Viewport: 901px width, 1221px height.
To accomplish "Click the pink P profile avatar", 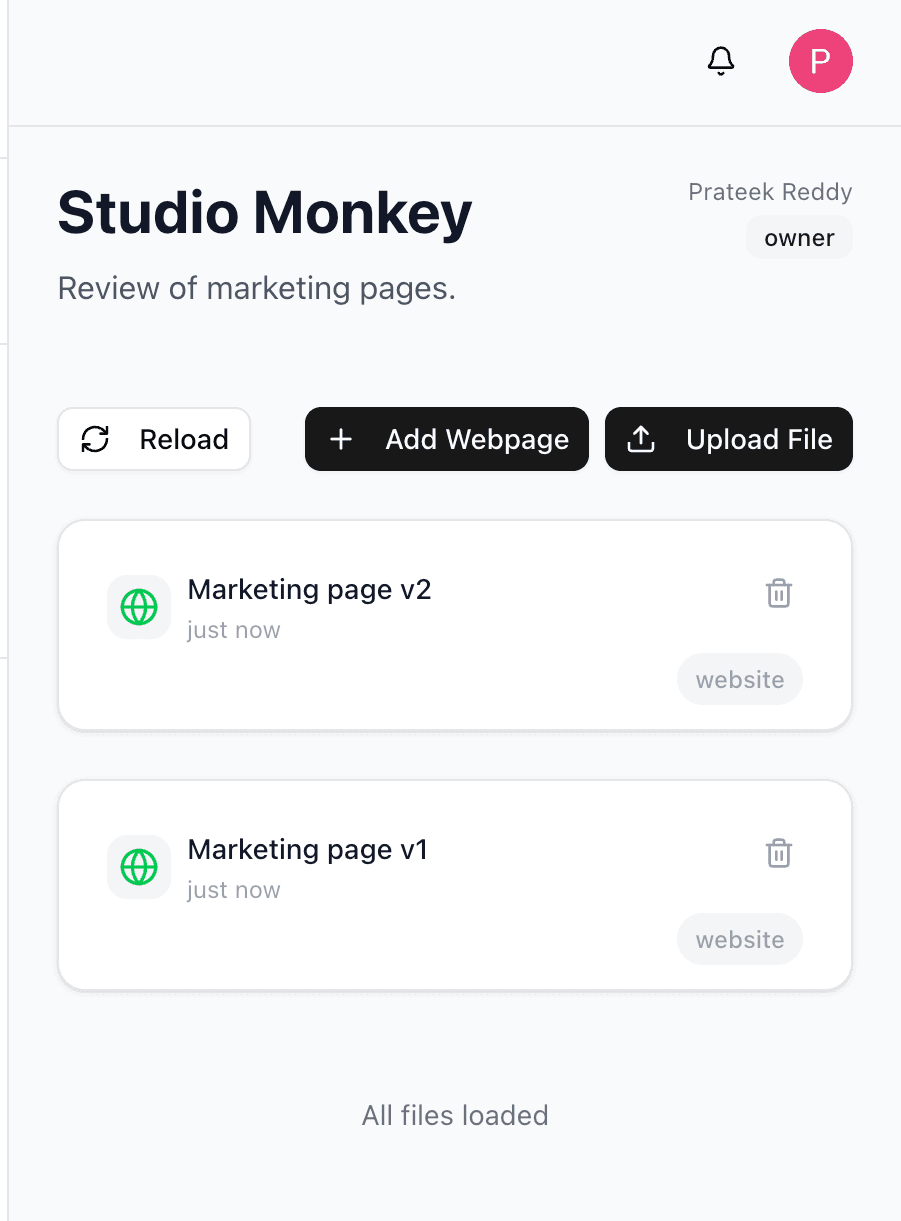I will pyautogui.click(x=820, y=61).
